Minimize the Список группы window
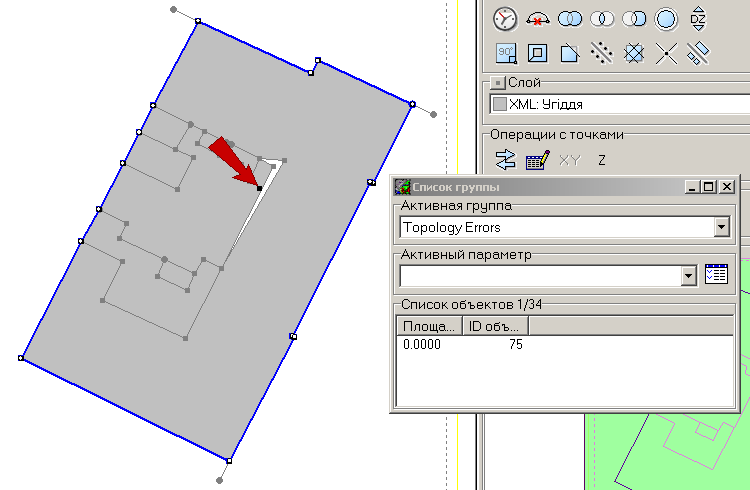This screenshot has width=750, height=490. pos(692,187)
